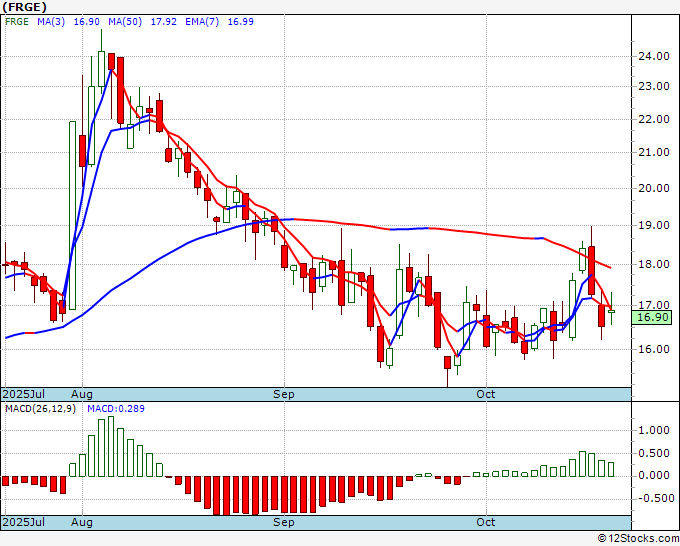Click the MA(3) legend label

click(x=51, y=22)
